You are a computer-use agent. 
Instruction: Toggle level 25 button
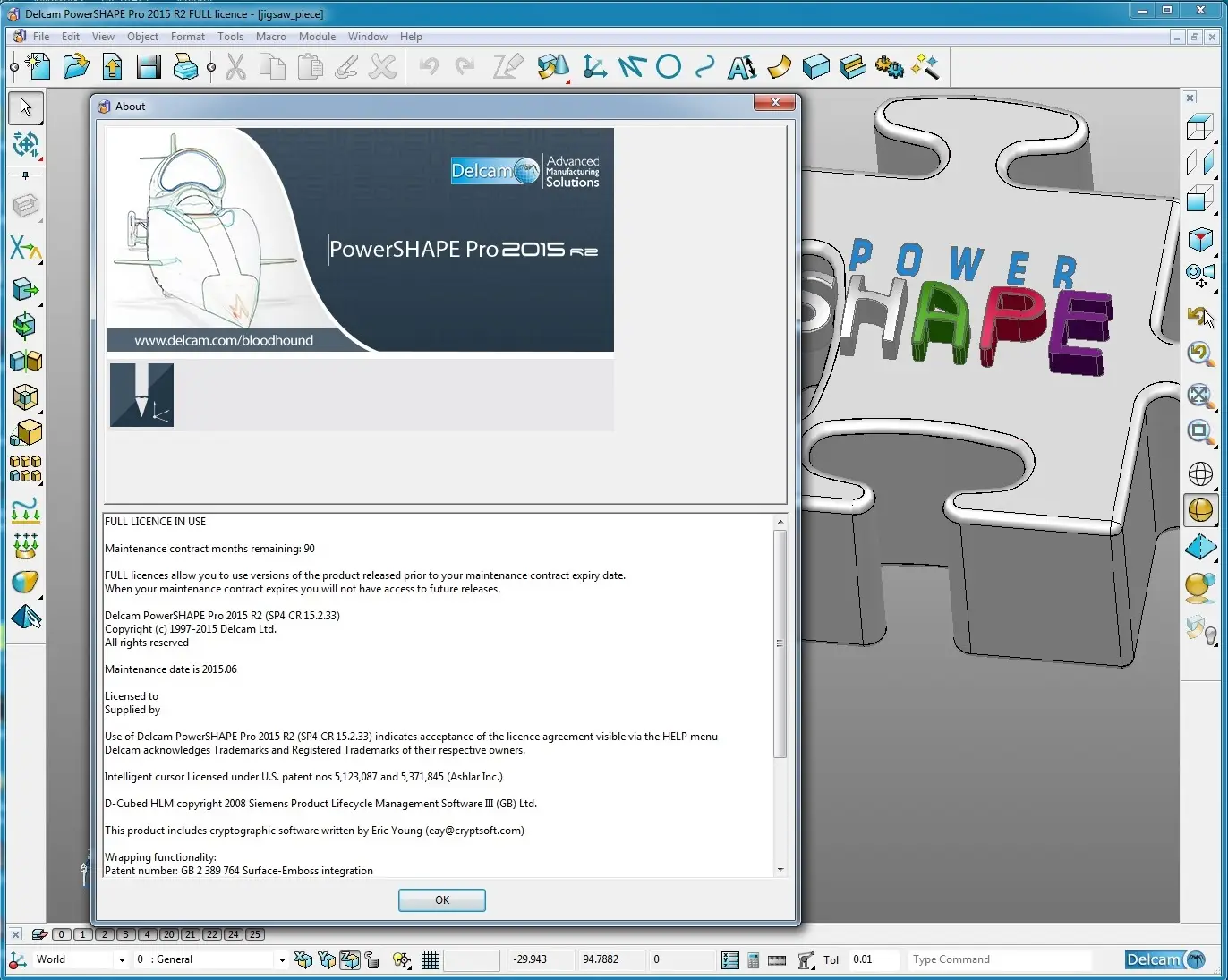(255, 934)
